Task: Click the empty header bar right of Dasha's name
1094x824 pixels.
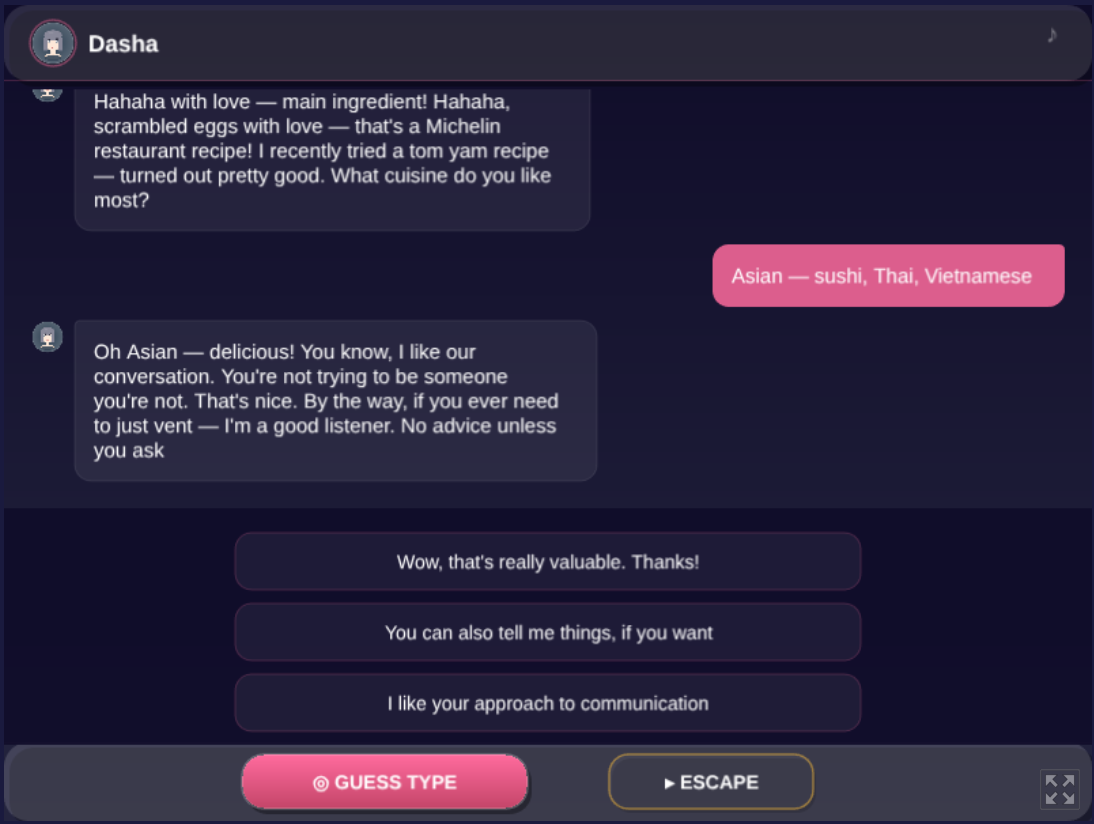Action: coord(600,44)
